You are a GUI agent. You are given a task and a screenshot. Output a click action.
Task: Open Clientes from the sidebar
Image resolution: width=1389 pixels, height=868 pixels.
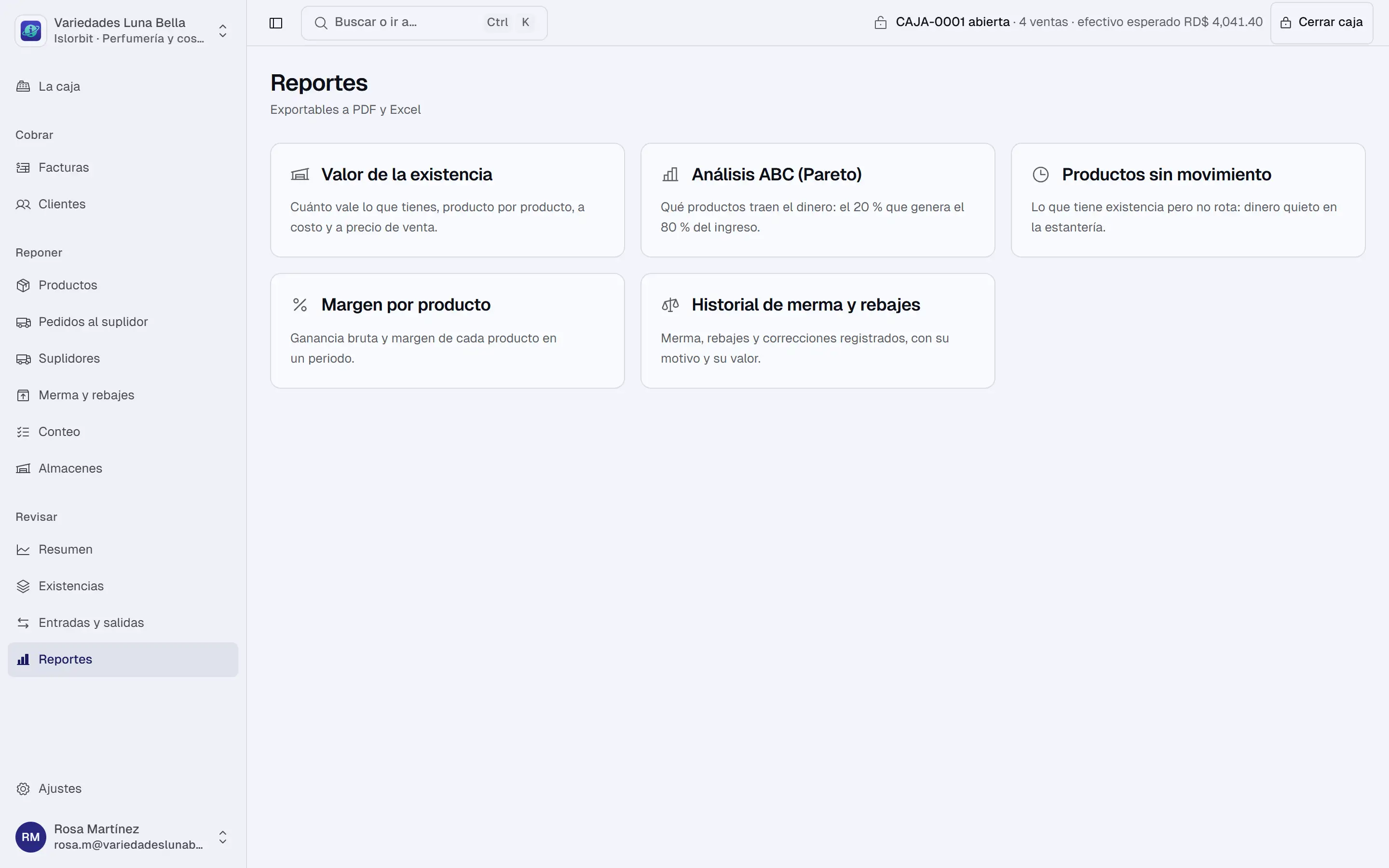[x=123, y=204]
